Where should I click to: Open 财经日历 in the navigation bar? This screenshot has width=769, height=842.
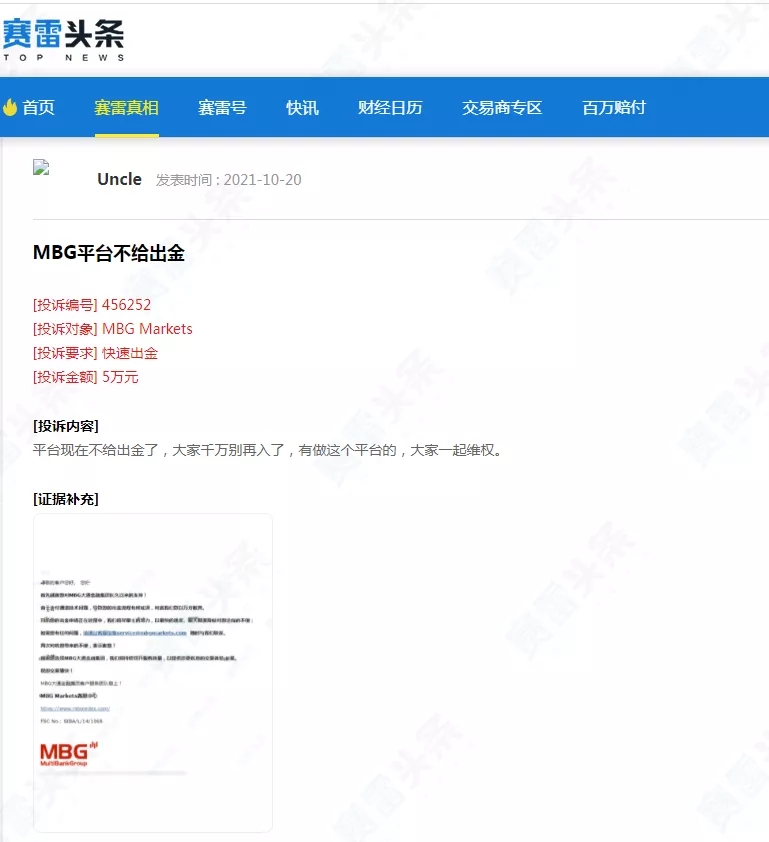(x=390, y=107)
